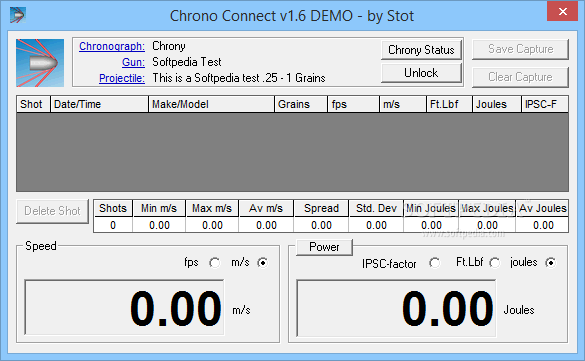Screen dimensions: 585x361
Task: Open the Chronograph link
Action: pos(112,46)
